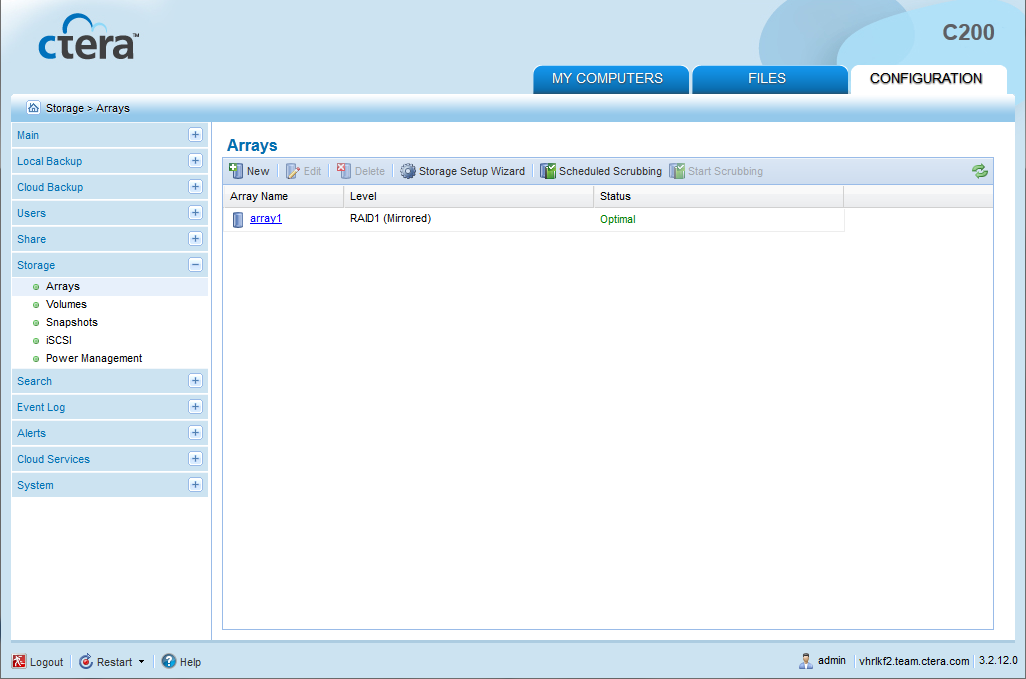Expand the Cloud Backup section
Screen dimensions: 1026x679
coord(195,187)
